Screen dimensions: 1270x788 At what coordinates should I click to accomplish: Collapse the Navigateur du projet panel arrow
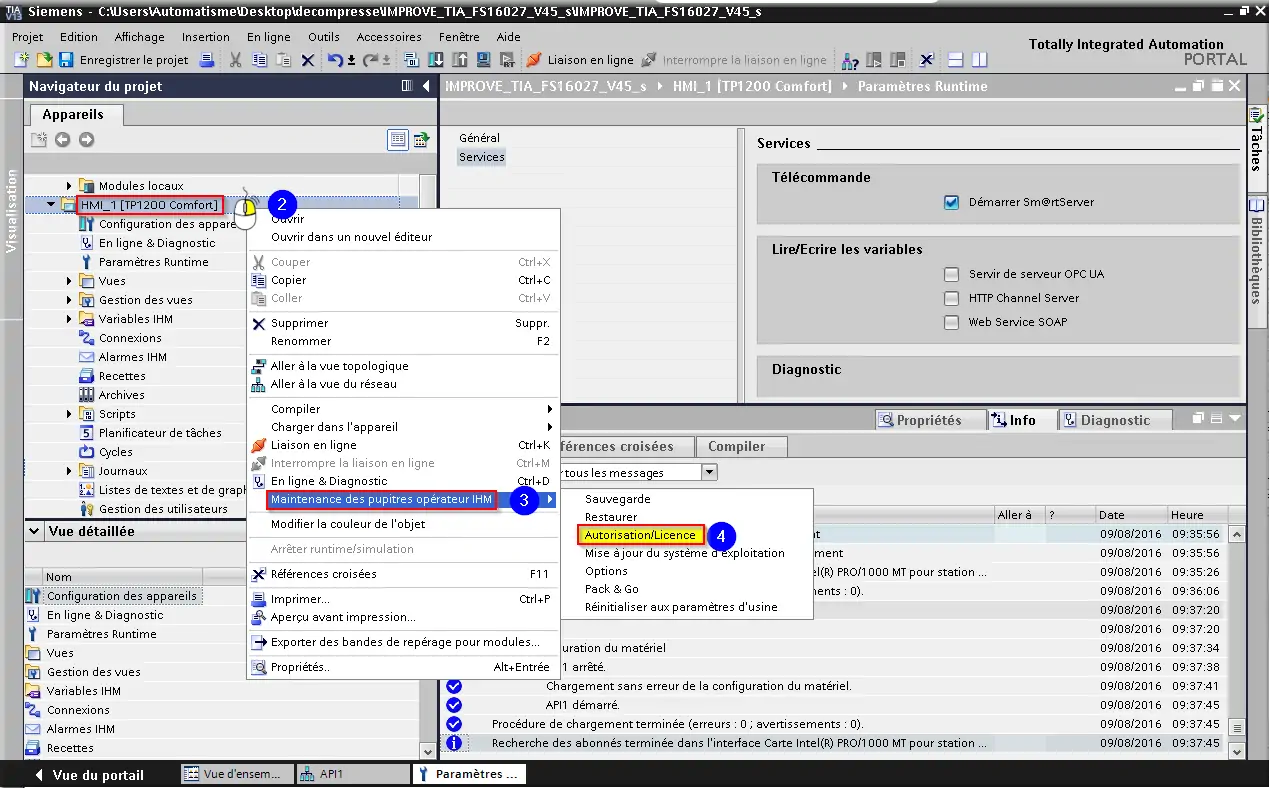click(428, 86)
